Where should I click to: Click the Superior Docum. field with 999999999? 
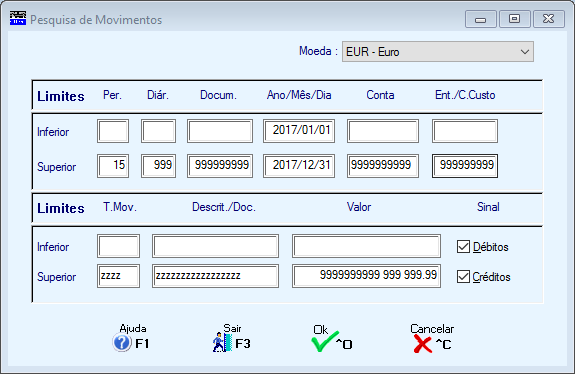tap(220, 166)
